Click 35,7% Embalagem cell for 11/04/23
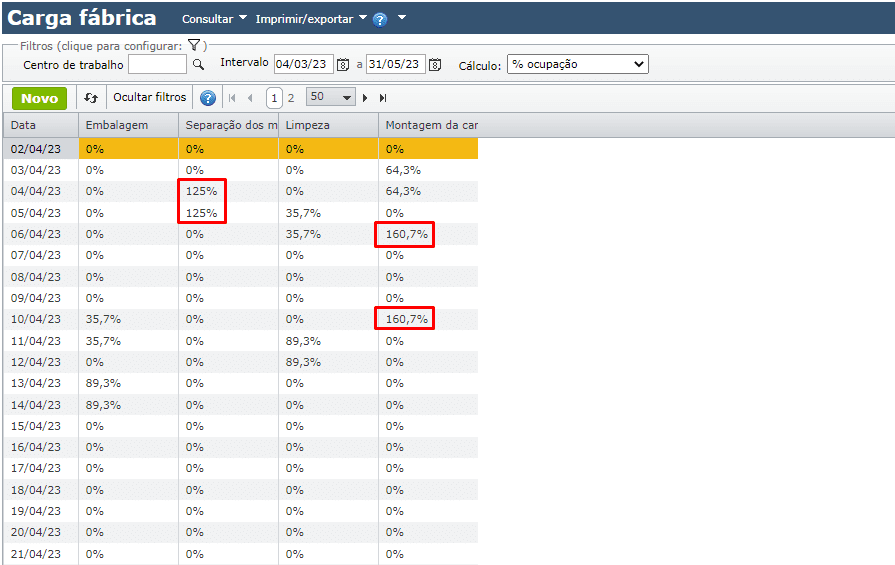 click(128, 341)
